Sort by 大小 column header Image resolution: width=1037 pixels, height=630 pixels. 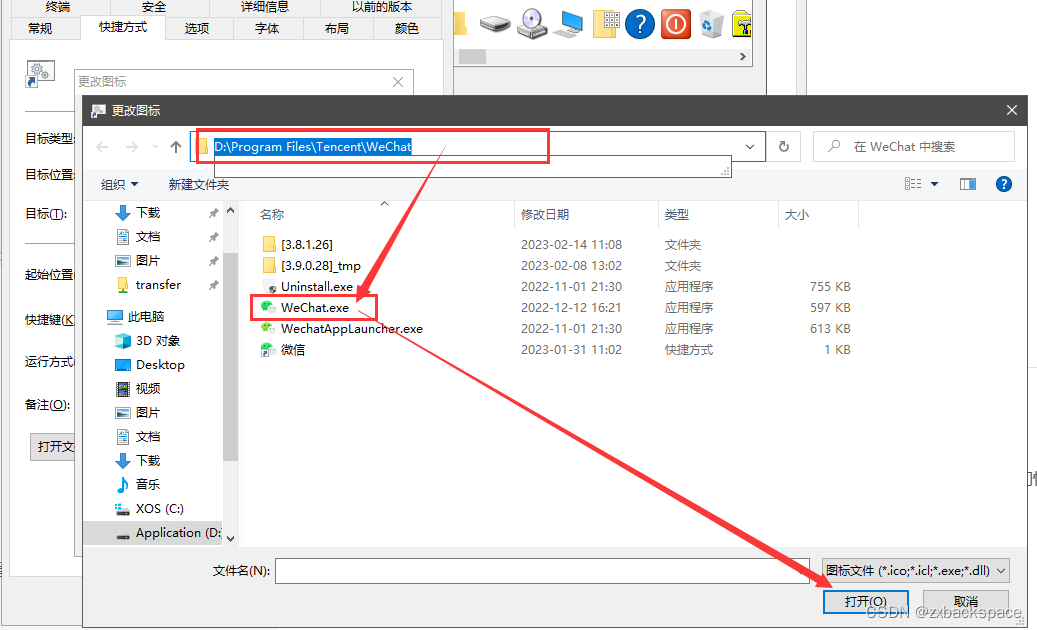click(797, 214)
